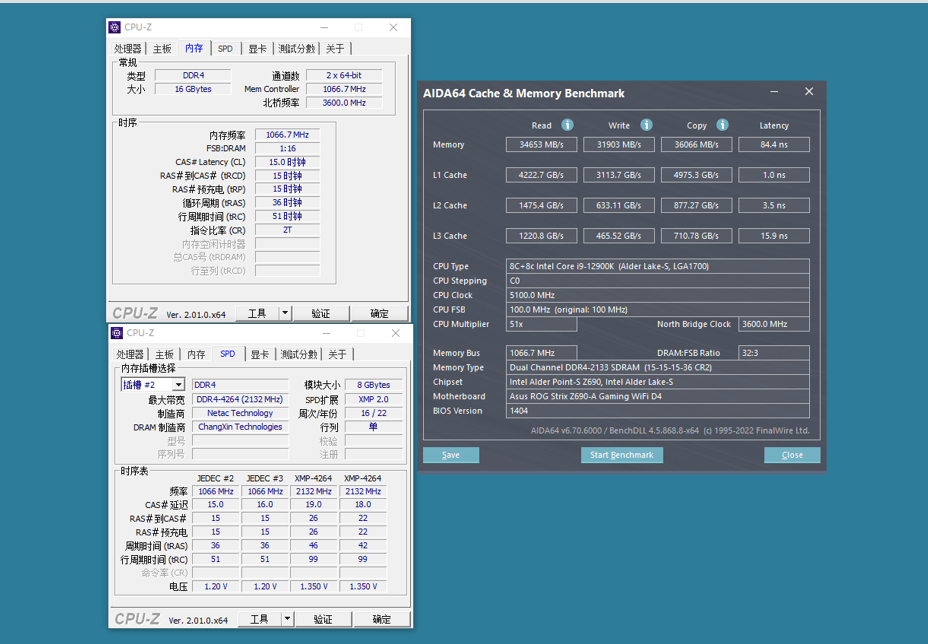Click the info icon beside the Write column

point(646,125)
